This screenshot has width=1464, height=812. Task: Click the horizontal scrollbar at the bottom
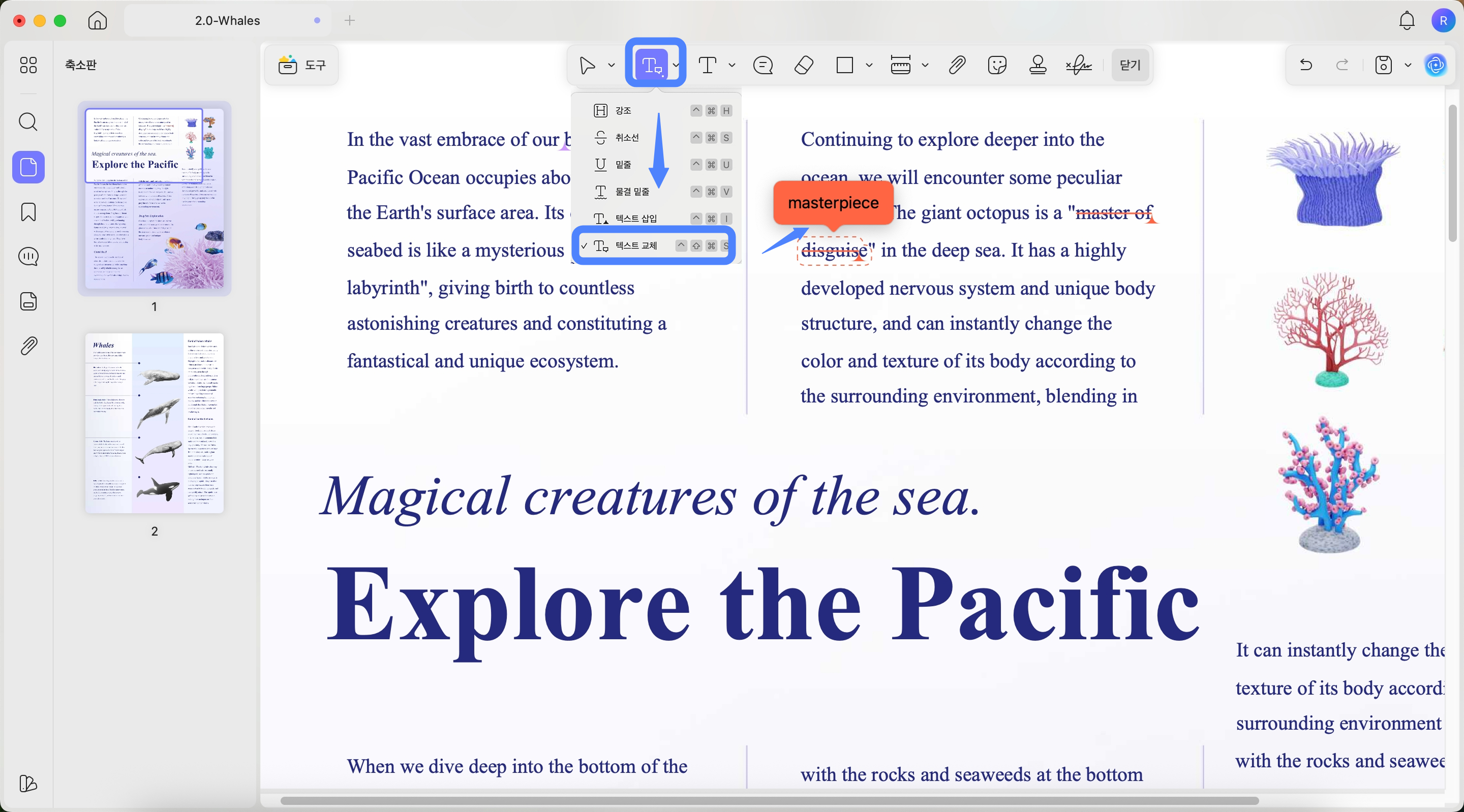pos(770,801)
